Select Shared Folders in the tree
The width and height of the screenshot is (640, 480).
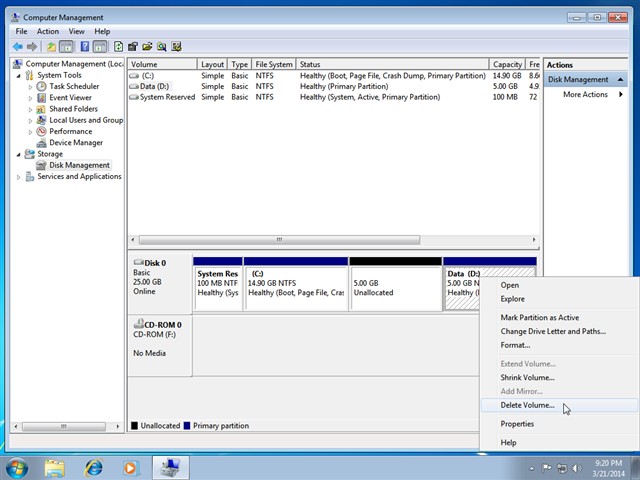pos(73,109)
